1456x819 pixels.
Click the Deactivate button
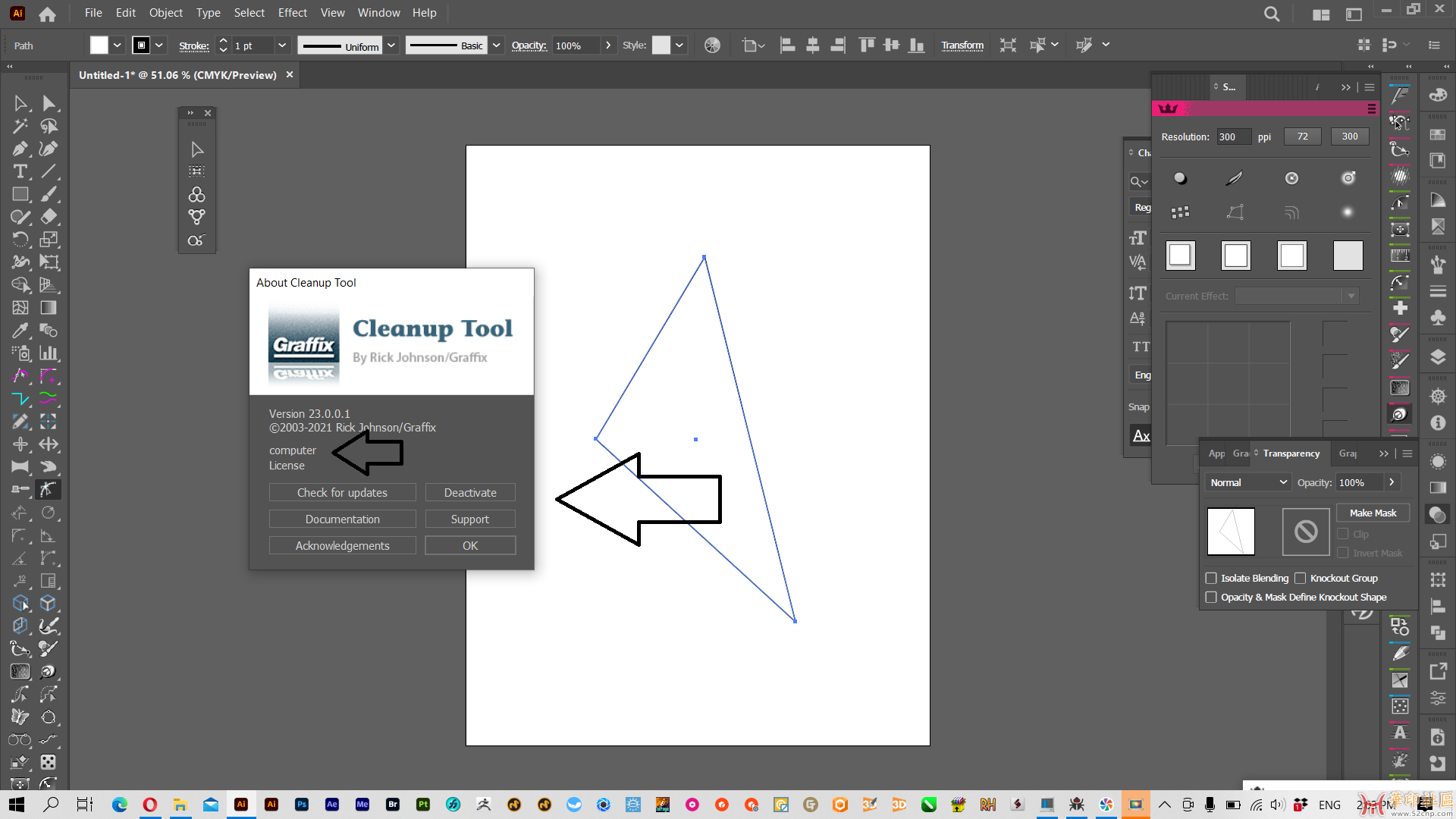(470, 493)
